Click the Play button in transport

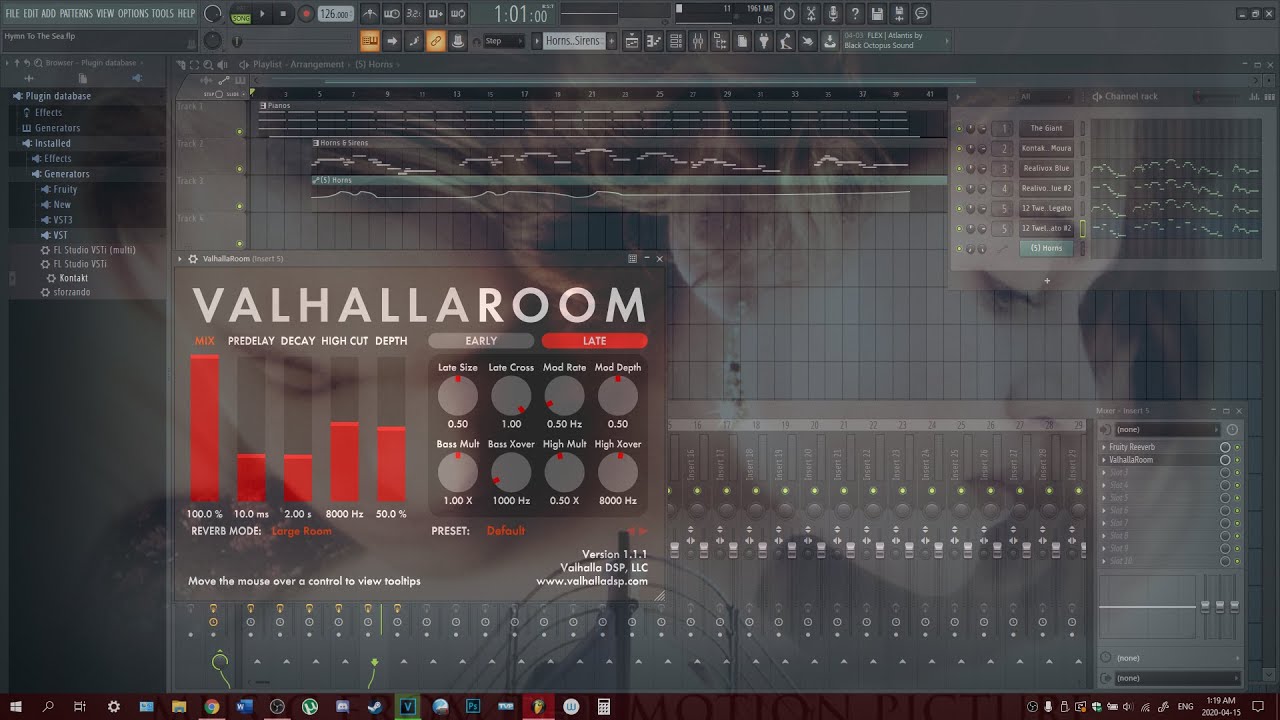click(263, 14)
